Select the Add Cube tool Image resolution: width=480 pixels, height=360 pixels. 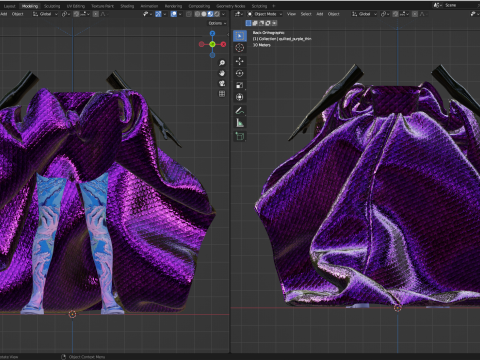click(240, 136)
